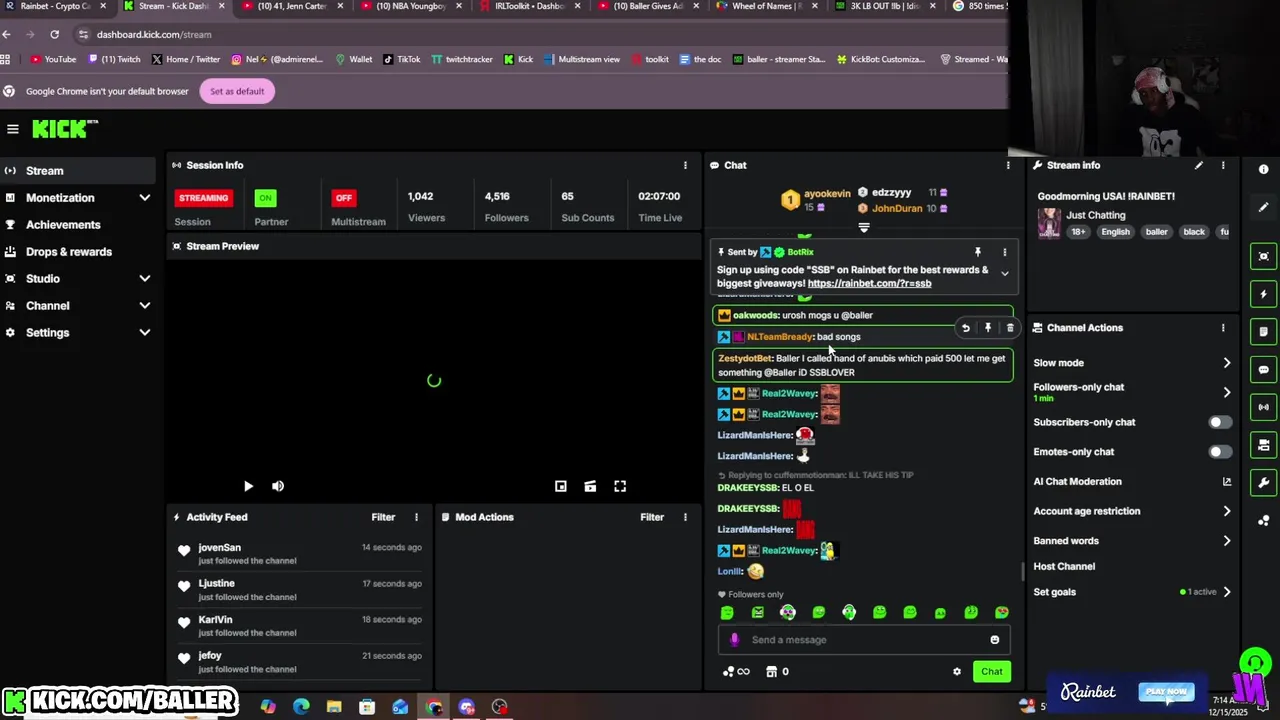The width and height of the screenshot is (1280, 720).
Task: Click the Chrome address bar
Action: coord(540,34)
